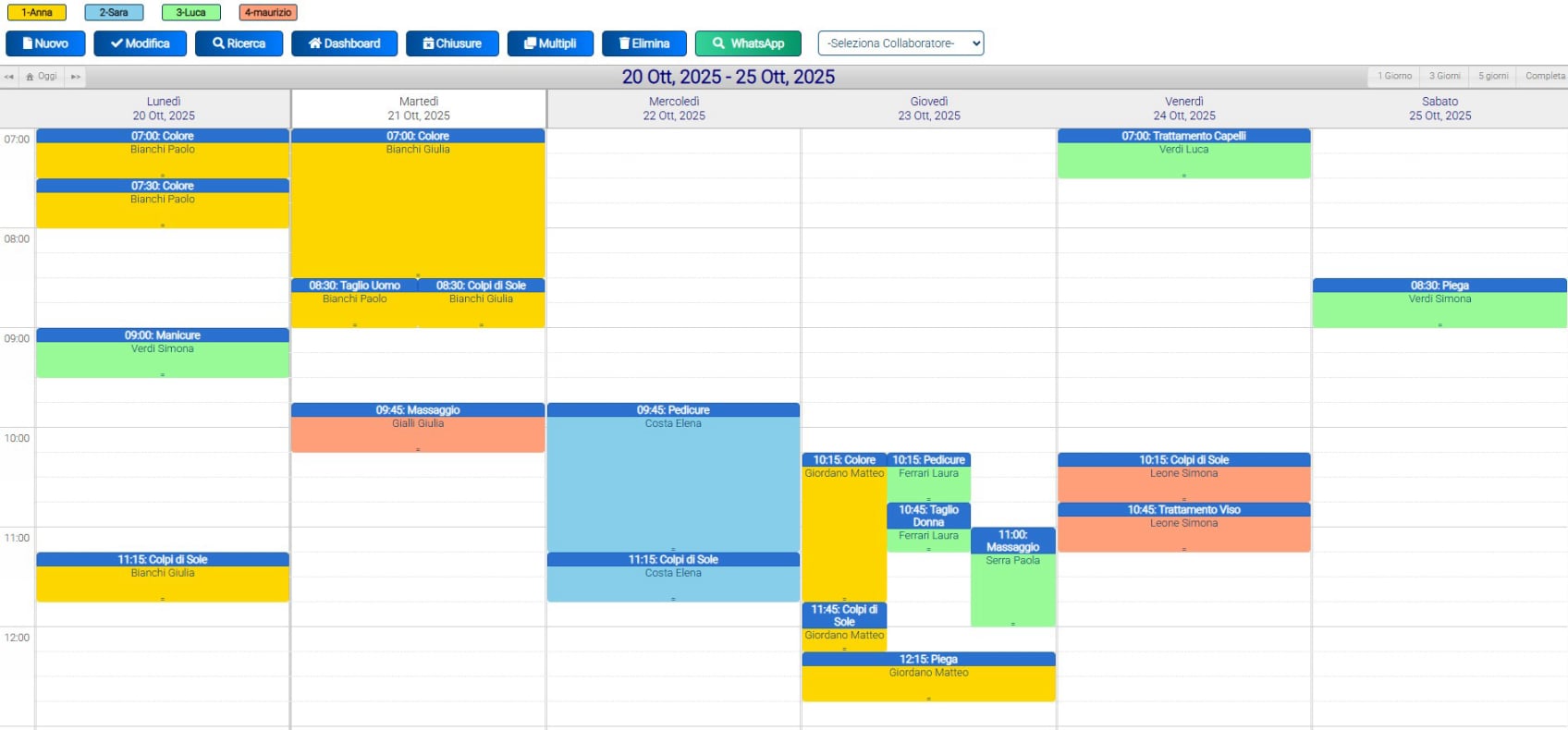Open Ricerca search tool
This screenshot has width=1568, height=730.
[239, 43]
